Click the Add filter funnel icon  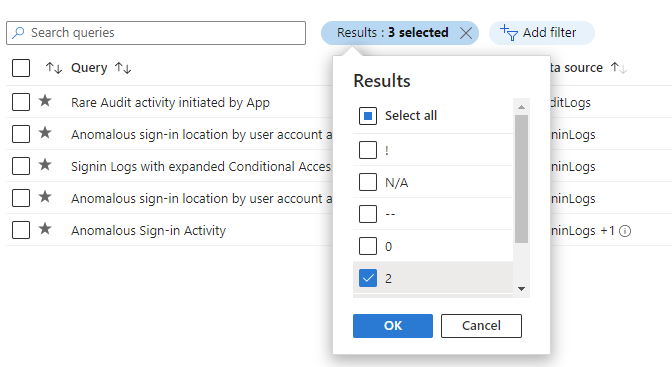point(509,33)
